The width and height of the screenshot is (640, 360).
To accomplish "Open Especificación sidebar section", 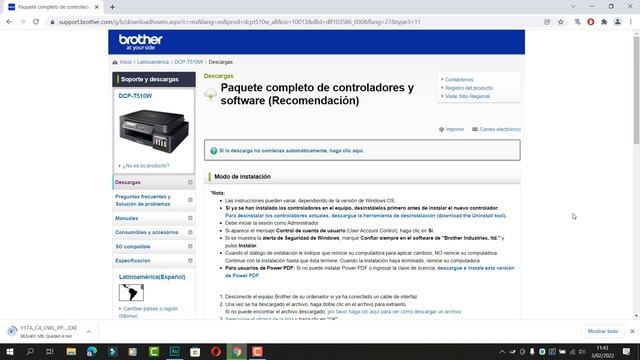I will pyautogui.click(x=154, y=260).
